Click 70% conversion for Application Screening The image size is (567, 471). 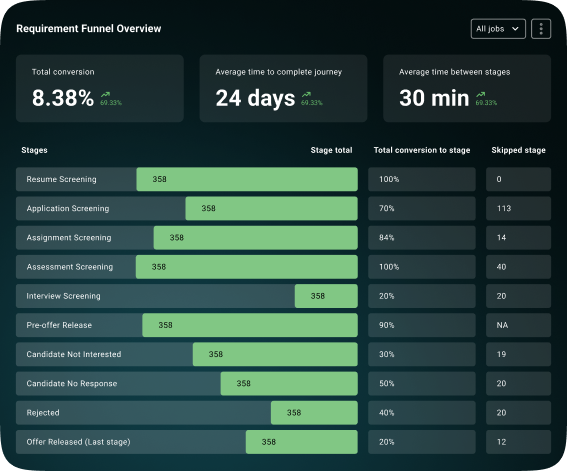coord(387,208)
